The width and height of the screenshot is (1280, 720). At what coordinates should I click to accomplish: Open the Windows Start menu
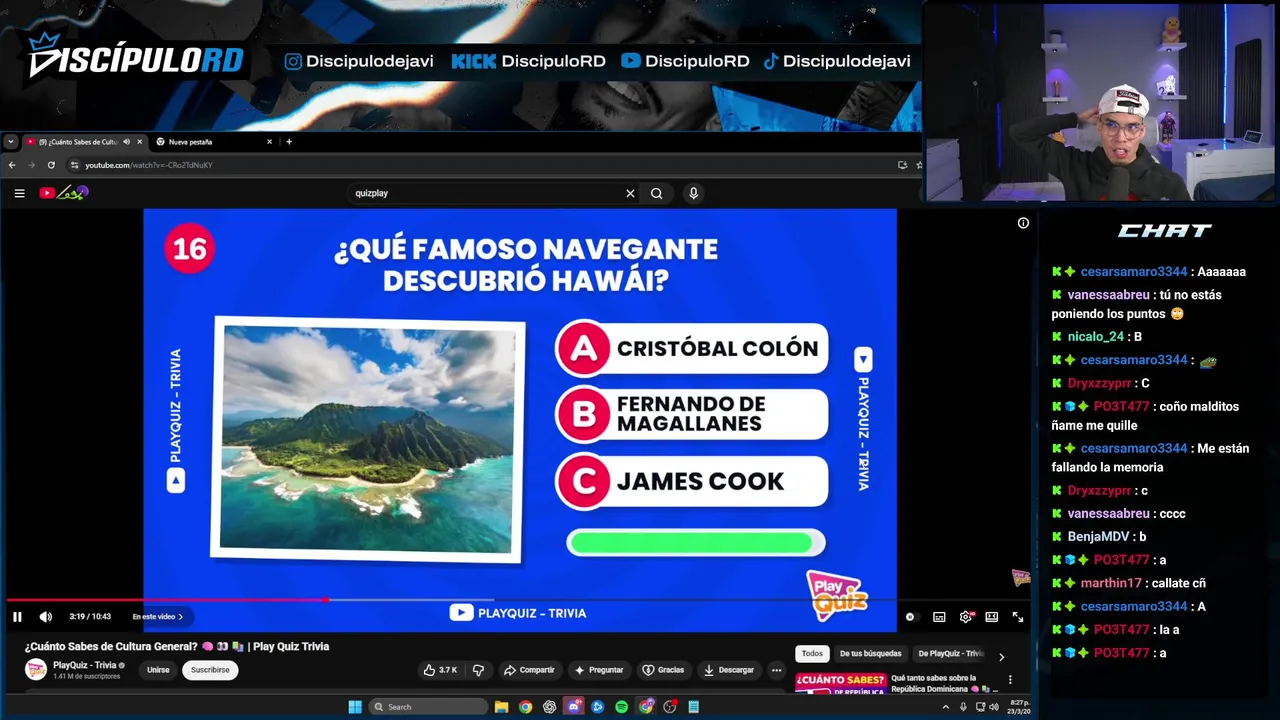355,707
